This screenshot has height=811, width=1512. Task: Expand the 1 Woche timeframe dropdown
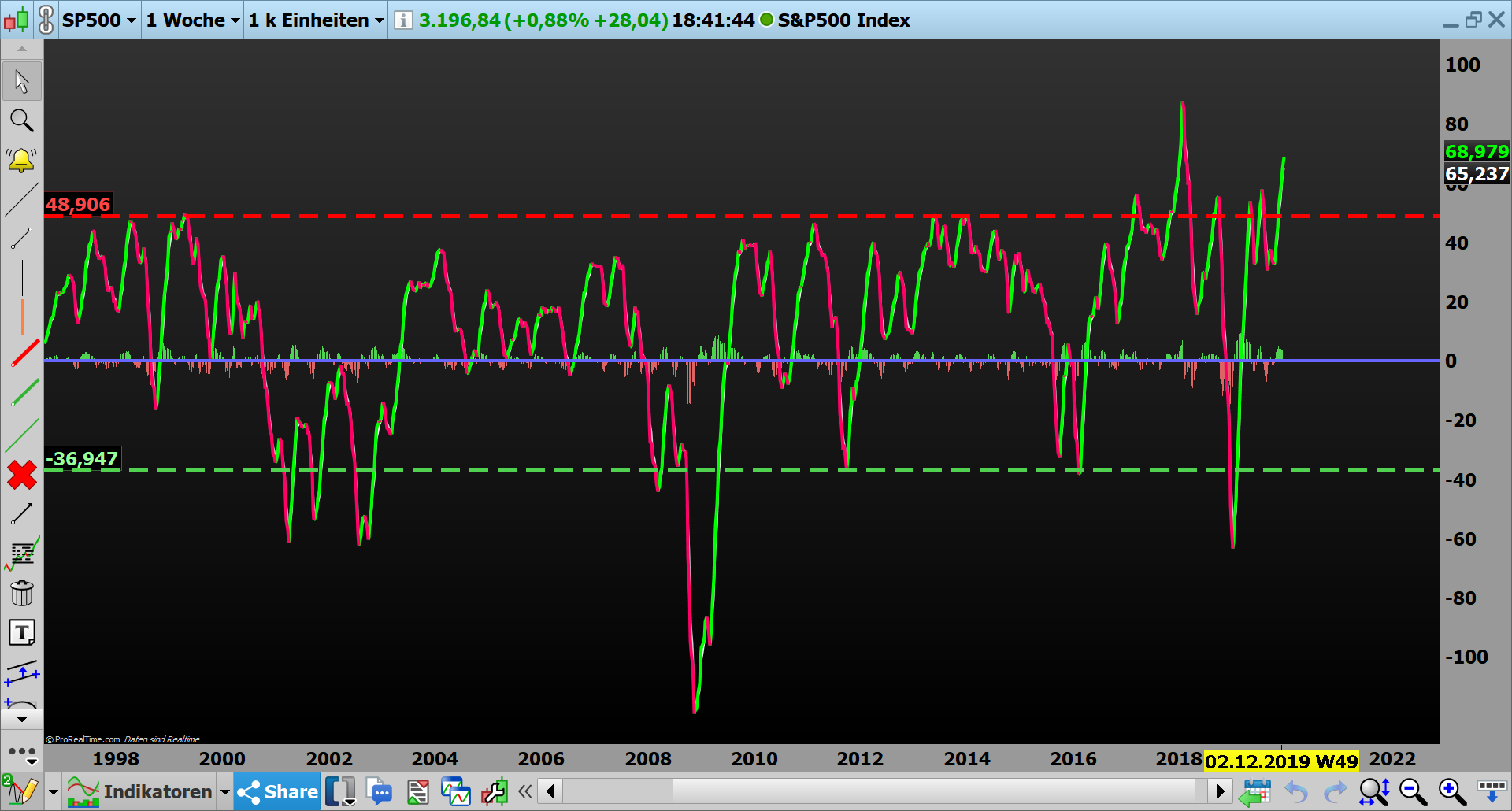[193, 20]
